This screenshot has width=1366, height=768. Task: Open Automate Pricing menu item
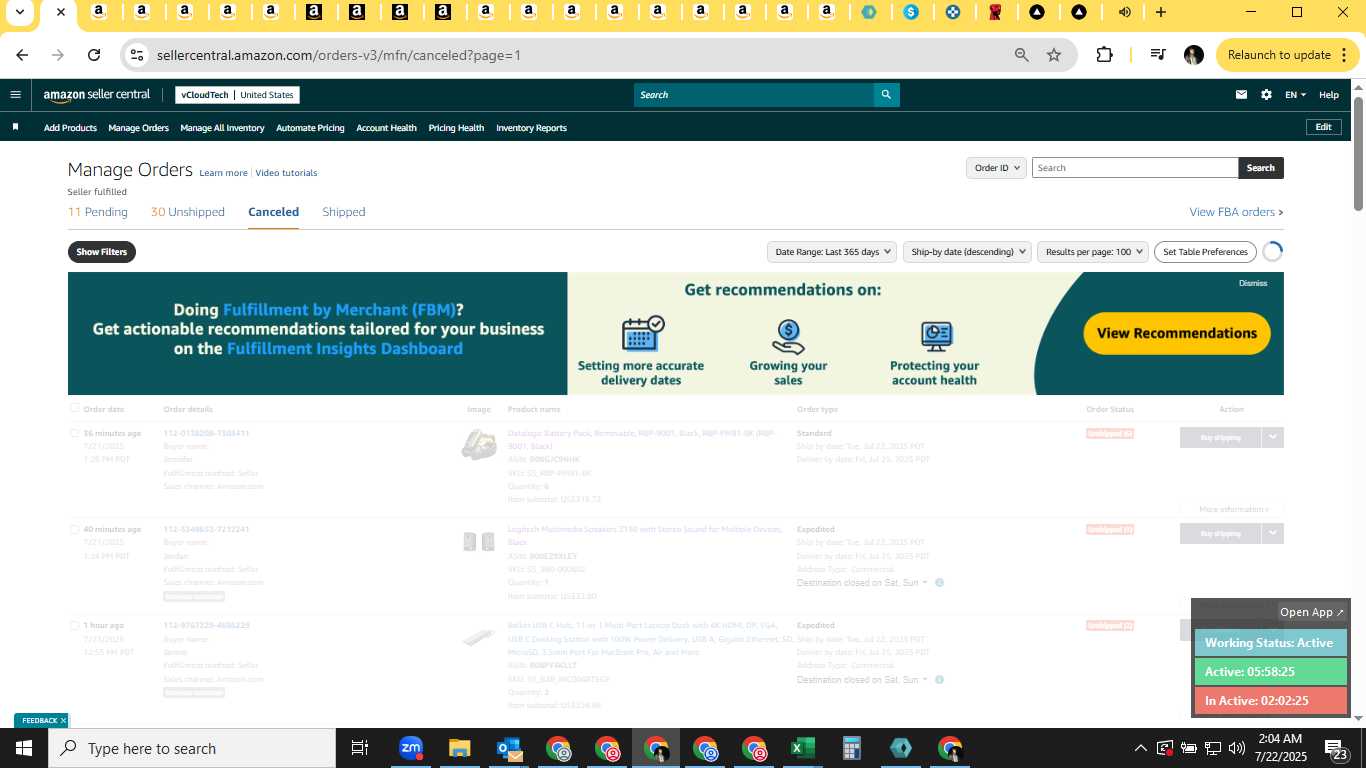coord(310,128)
